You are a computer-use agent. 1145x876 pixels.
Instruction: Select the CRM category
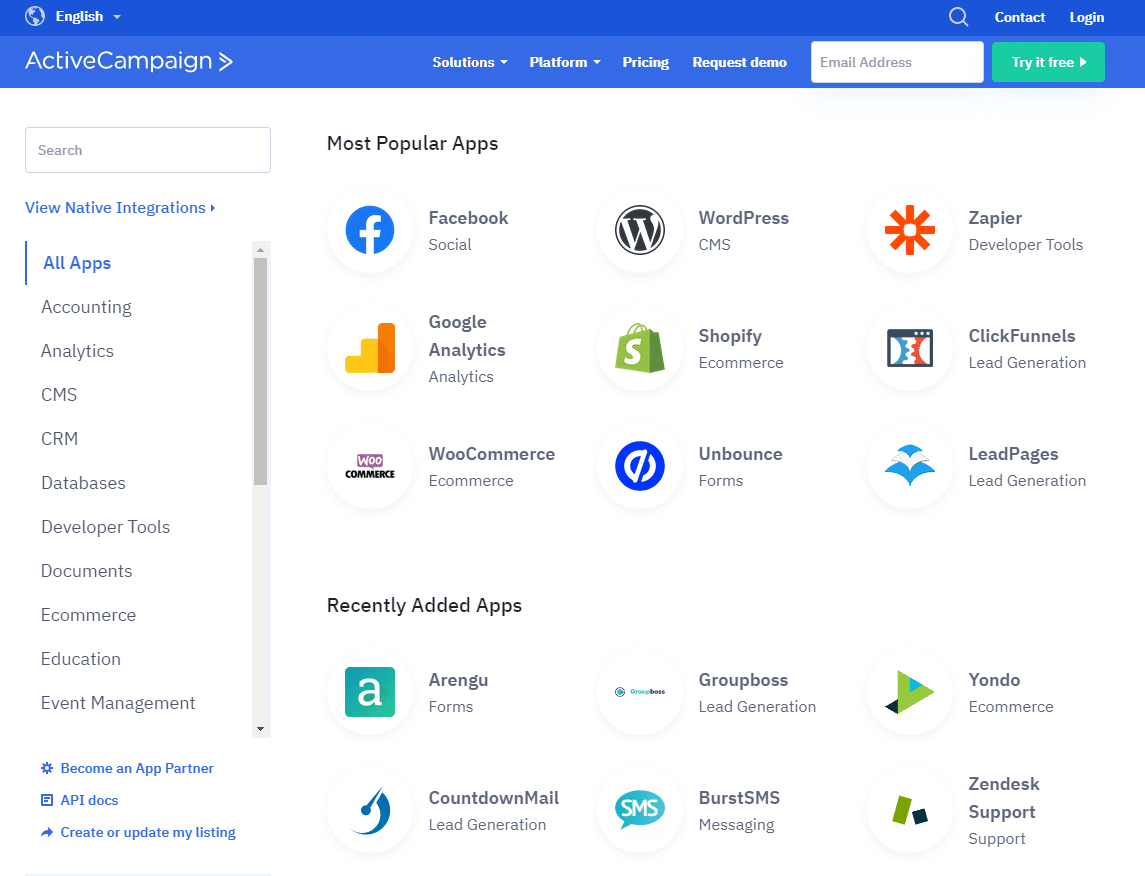(59, 439)
